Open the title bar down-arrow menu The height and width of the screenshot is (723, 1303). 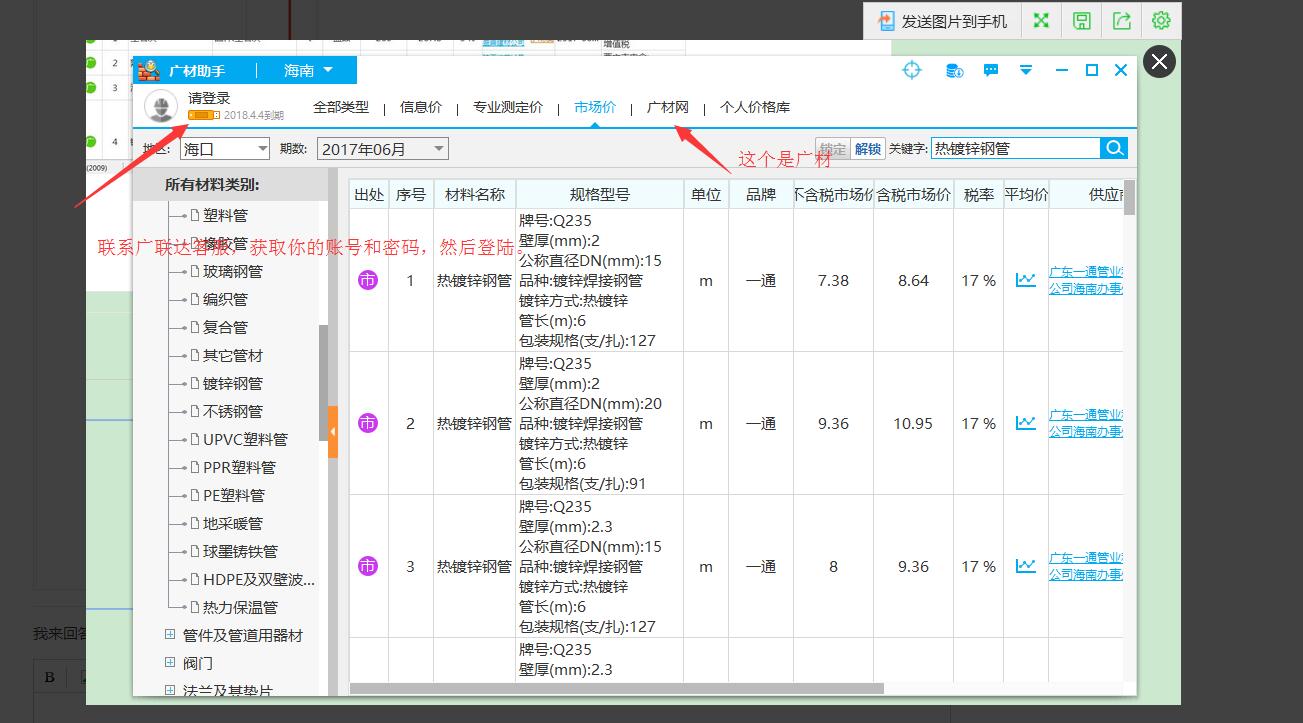pyautogui.click(x=1026, y=70)
